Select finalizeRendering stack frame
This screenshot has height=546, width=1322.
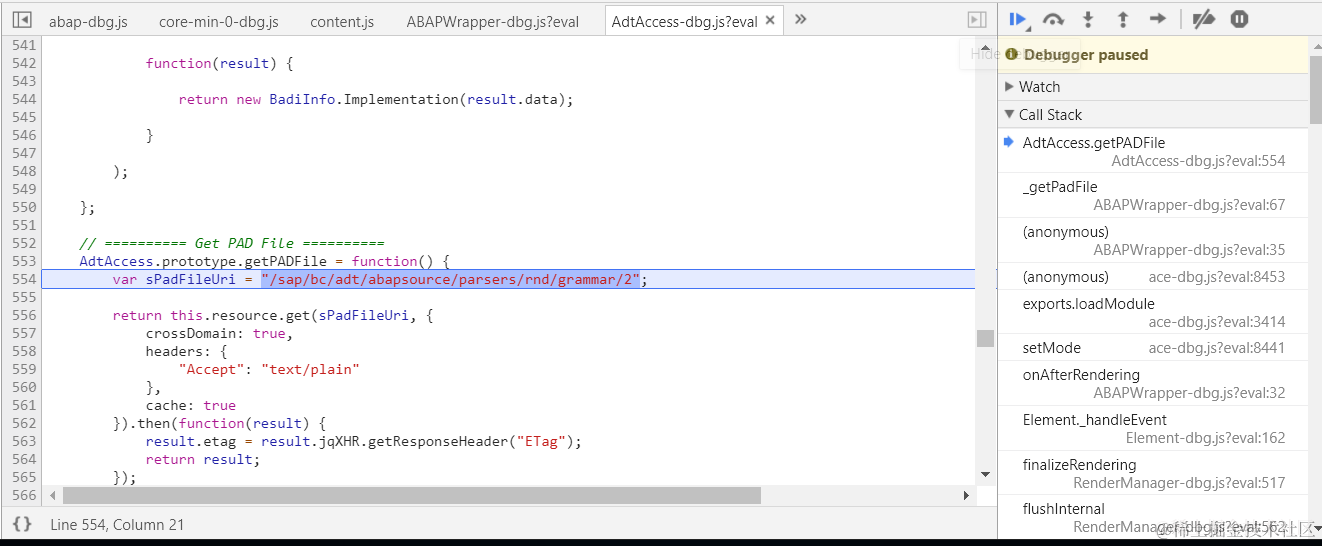pyautogui.click(x=1153, y=473)
